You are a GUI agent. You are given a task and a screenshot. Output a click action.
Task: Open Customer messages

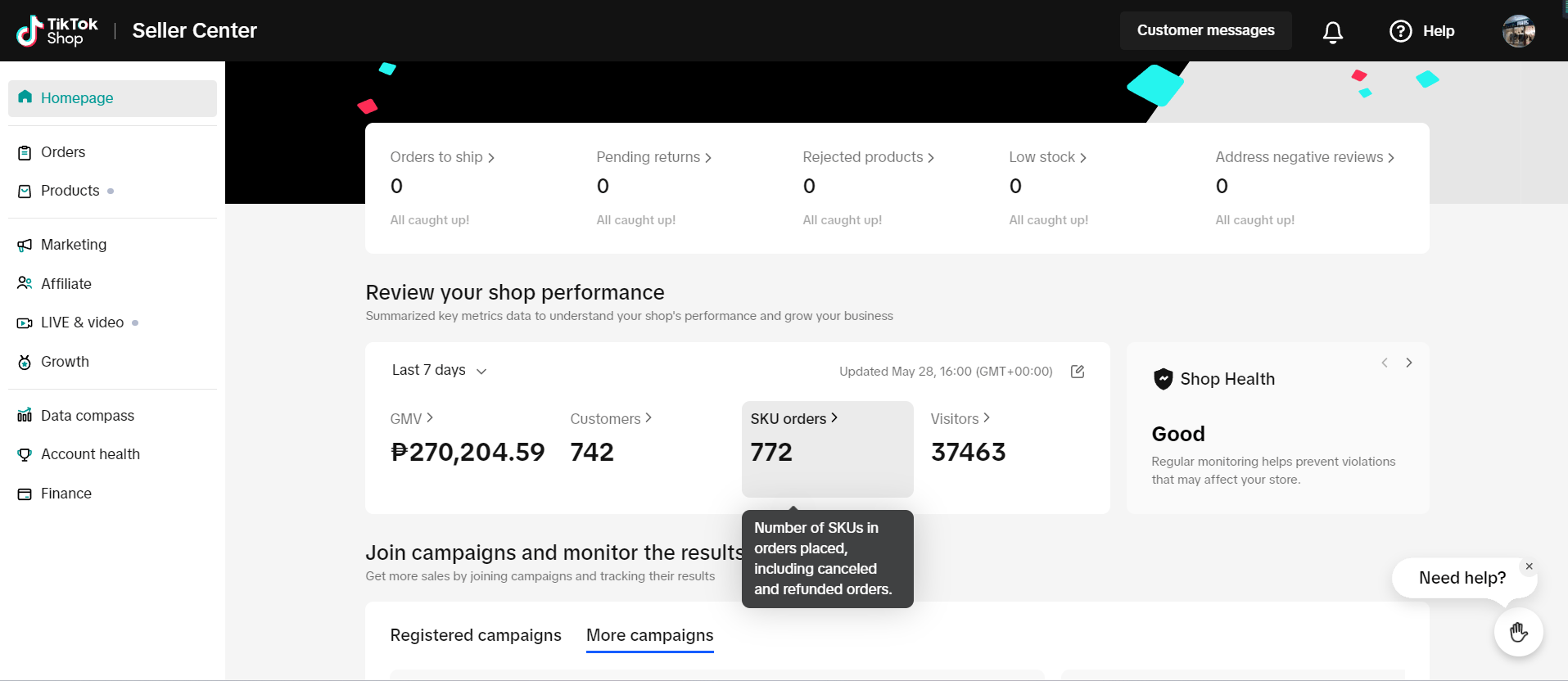(x=1205, y=30)
